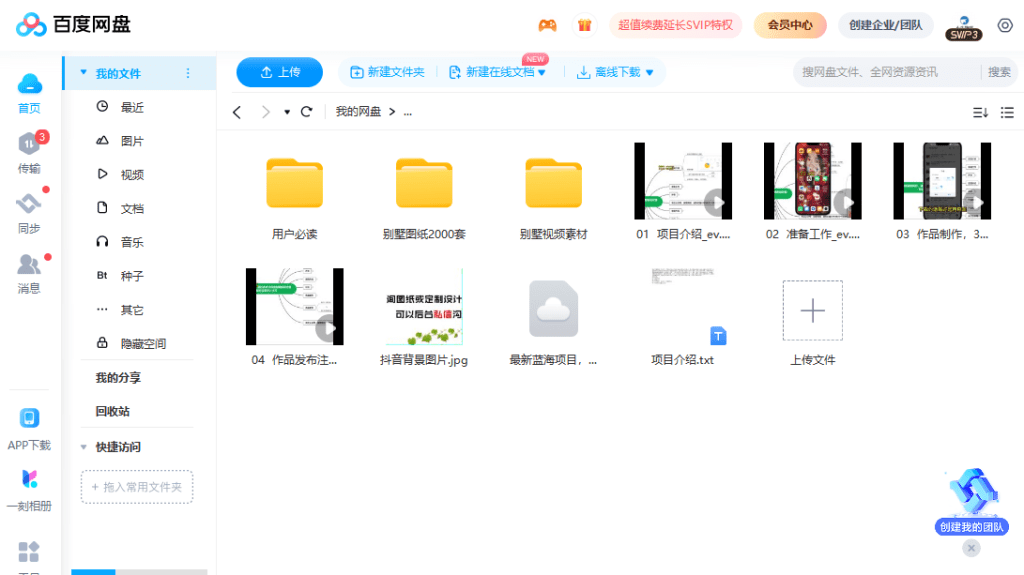
Task: Click 创建企业/团队 button
Action: [x=886, y=25]
